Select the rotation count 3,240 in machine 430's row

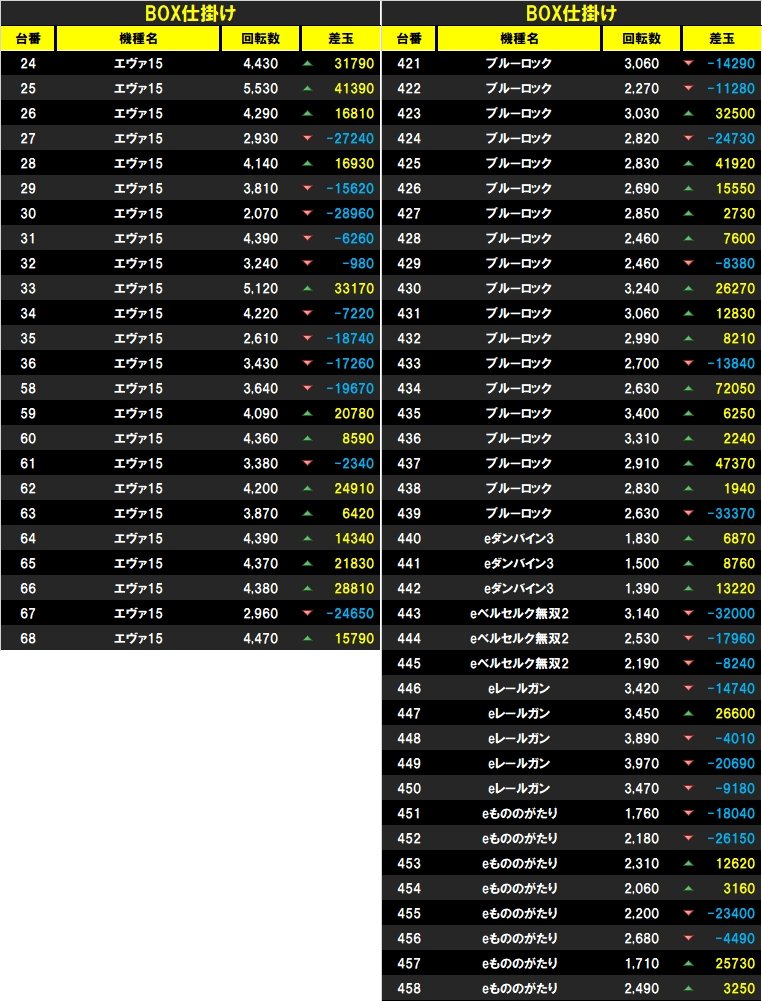[641, 289]
